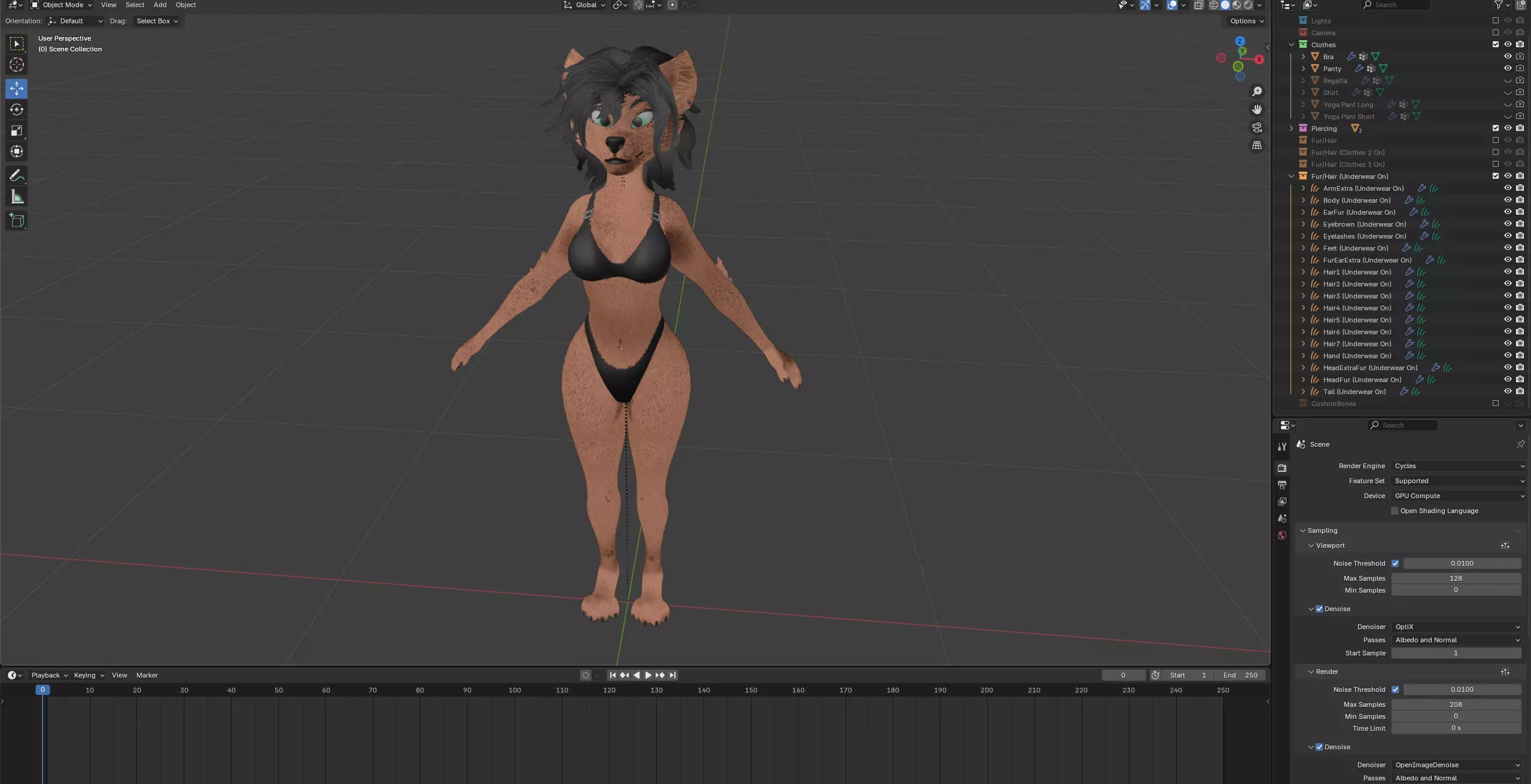Open the View Layer properties tab icon
The image size is (1531, 784).
tap(1282, 501)
